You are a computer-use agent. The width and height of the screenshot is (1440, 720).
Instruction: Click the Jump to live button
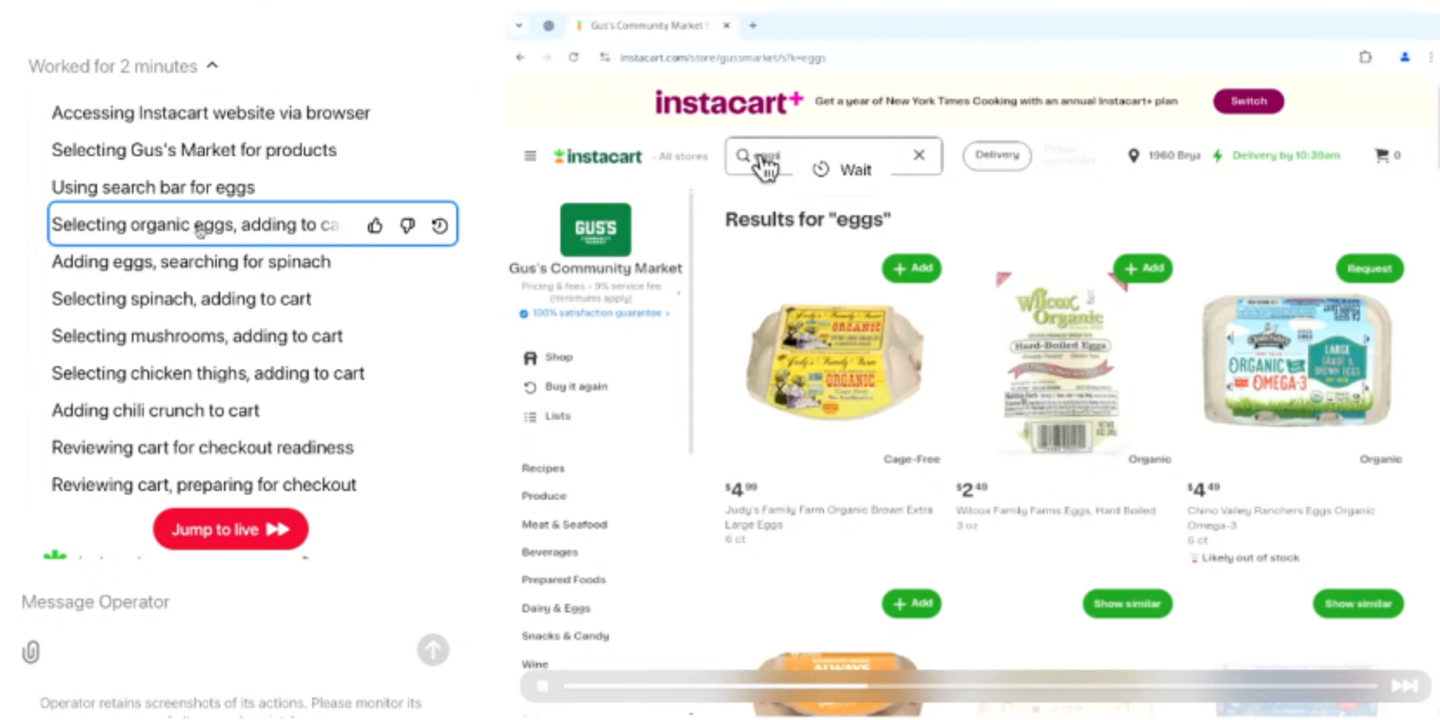[x=231, y=529]
